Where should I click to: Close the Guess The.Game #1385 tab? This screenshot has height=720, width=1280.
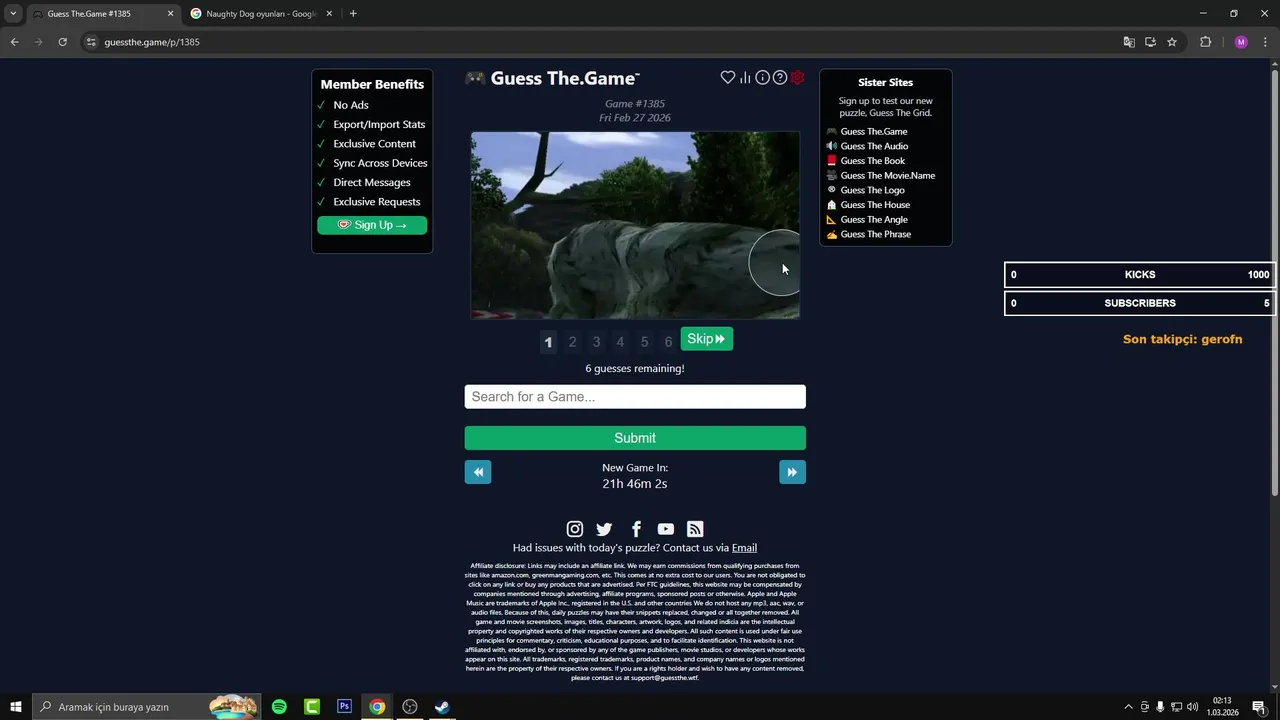(x=170, y=14)
